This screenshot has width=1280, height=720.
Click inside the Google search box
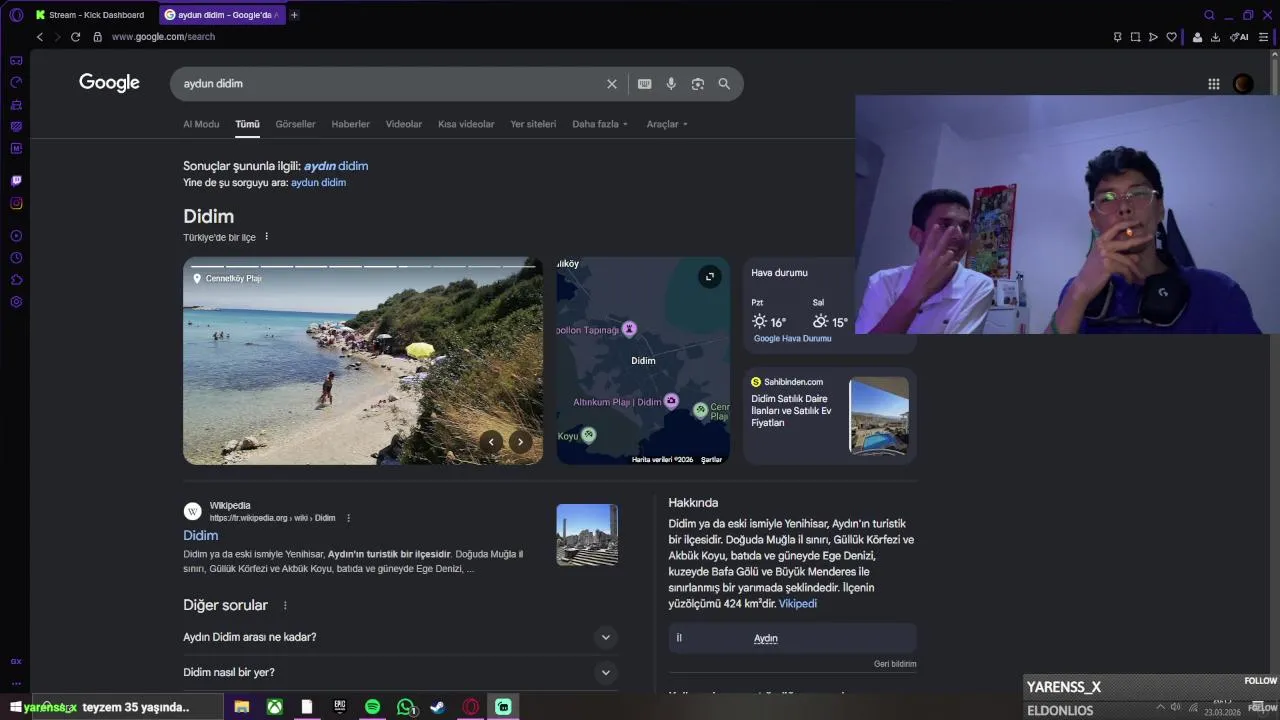point(390,84)
